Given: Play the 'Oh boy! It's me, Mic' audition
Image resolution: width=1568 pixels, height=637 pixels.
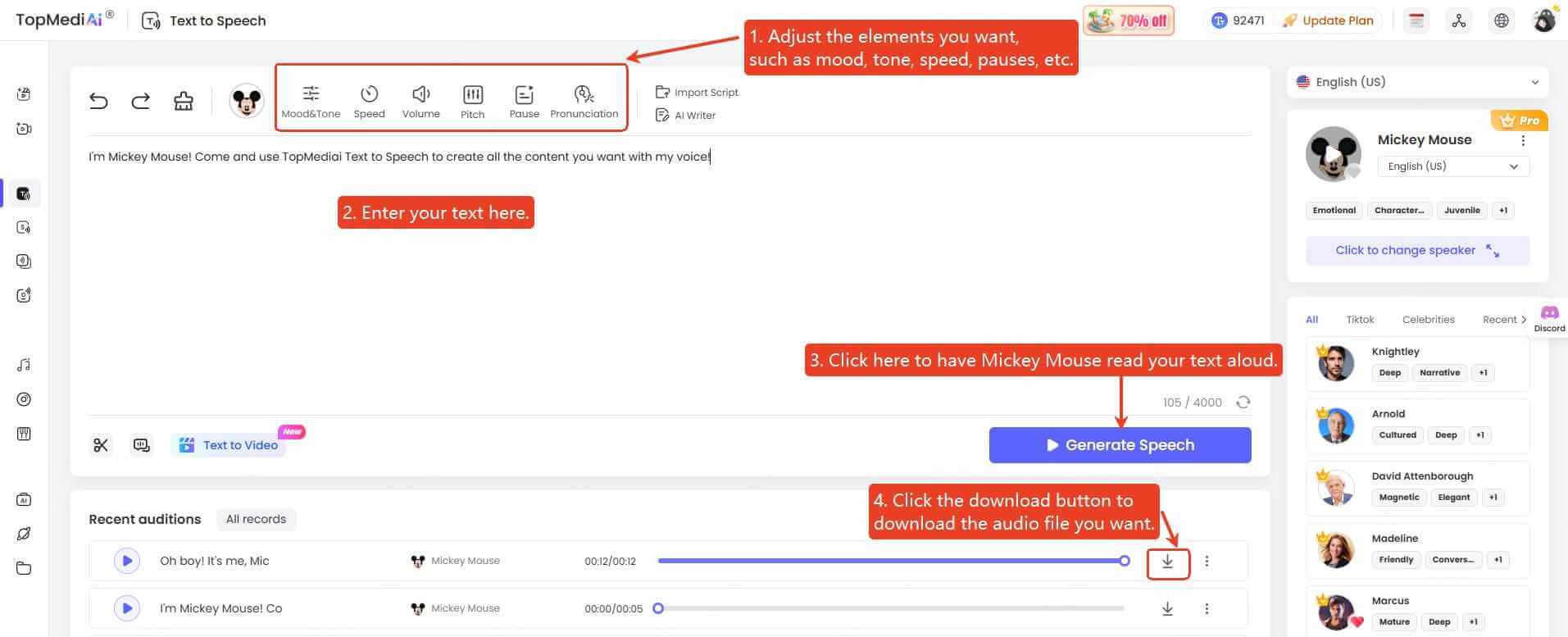Looking at the screenshot, I should (x=127, y=562).
